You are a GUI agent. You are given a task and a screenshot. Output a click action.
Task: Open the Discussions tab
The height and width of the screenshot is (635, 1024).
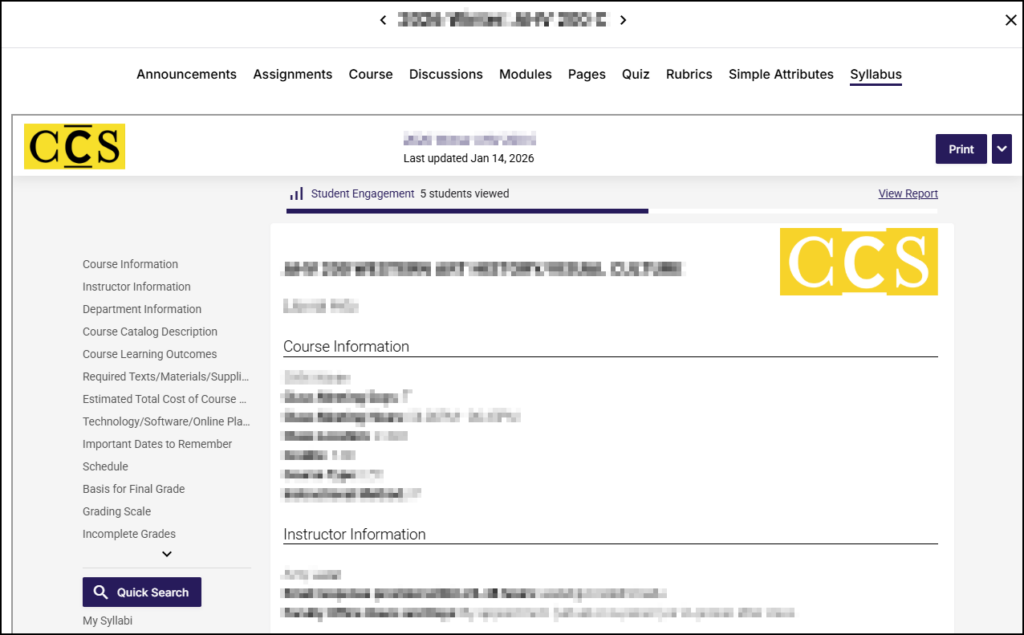point(446,74)
